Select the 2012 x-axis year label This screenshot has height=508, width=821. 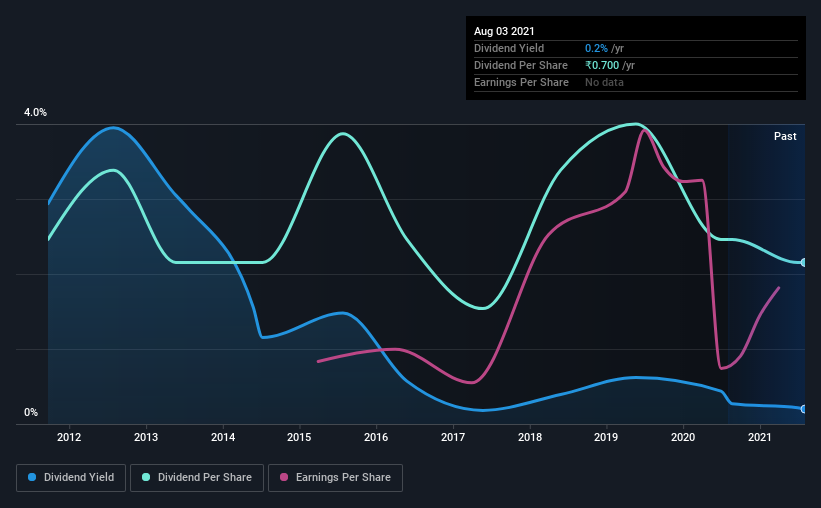69,437
